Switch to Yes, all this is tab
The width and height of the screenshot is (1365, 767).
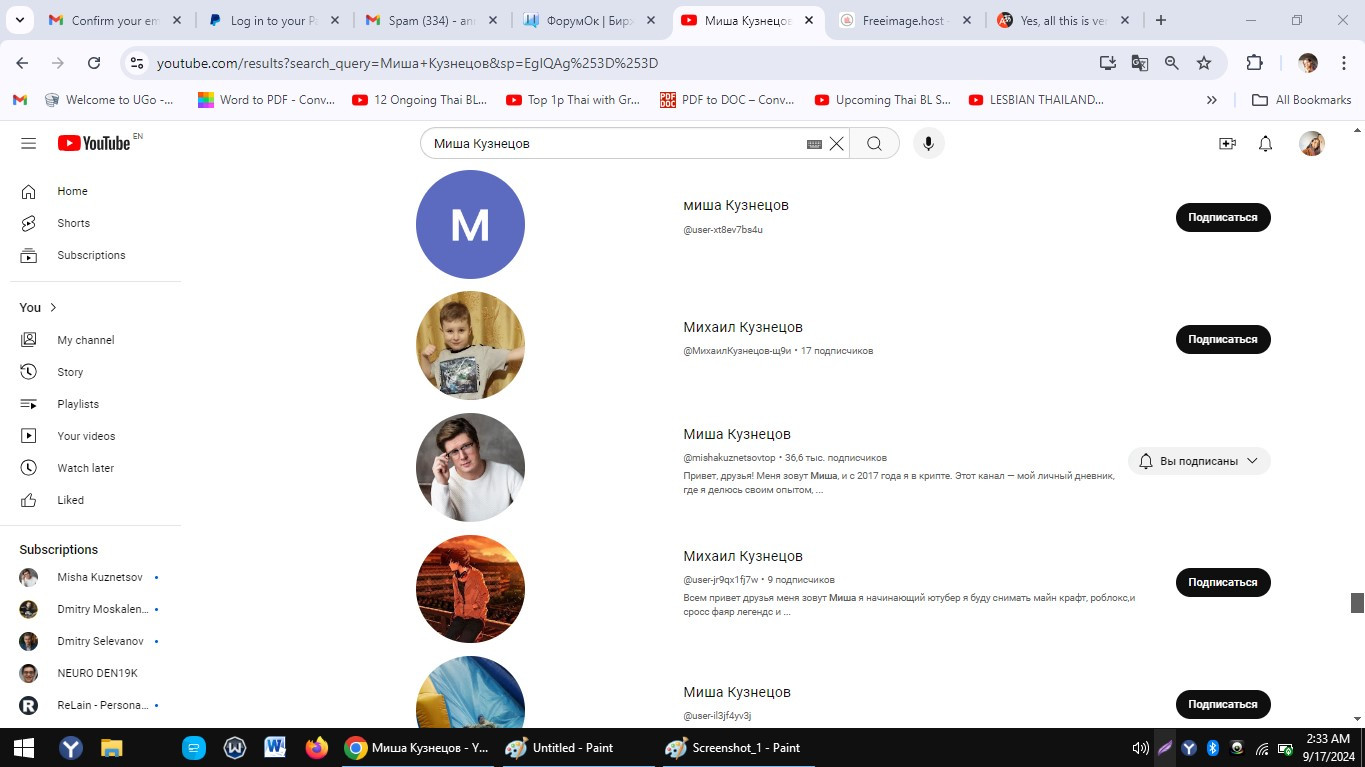[x=1063, y=20]
